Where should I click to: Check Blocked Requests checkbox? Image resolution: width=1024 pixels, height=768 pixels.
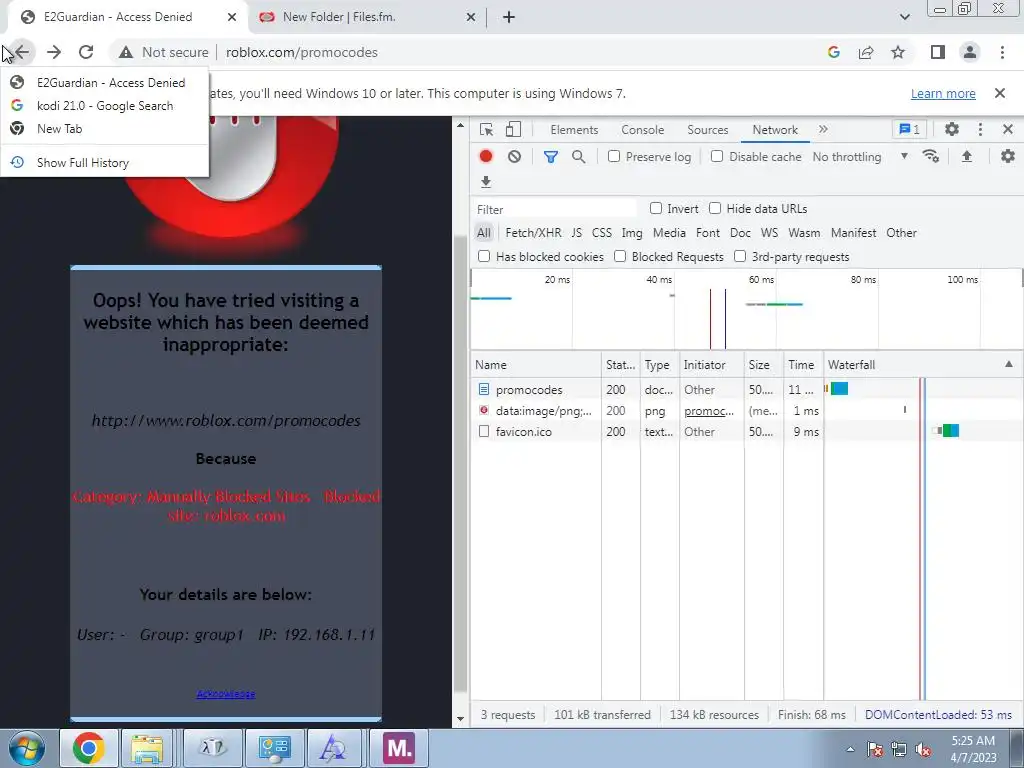click(620, 256)
